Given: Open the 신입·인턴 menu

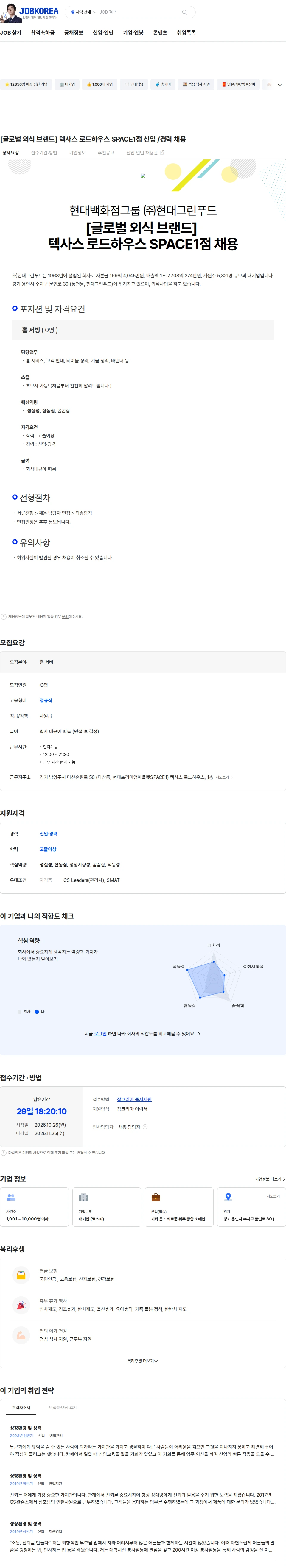Looking at the screenshot, I should pos(103,33).
